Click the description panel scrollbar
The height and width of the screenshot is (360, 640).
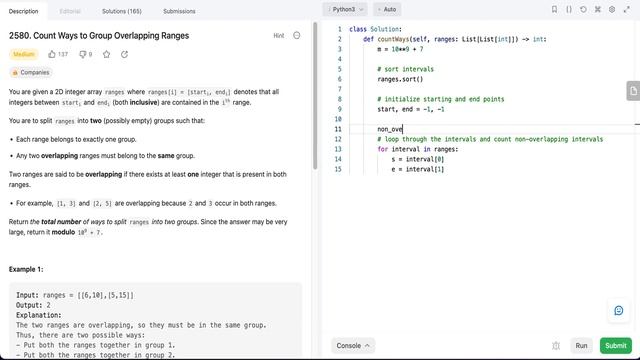pos(315,96)
